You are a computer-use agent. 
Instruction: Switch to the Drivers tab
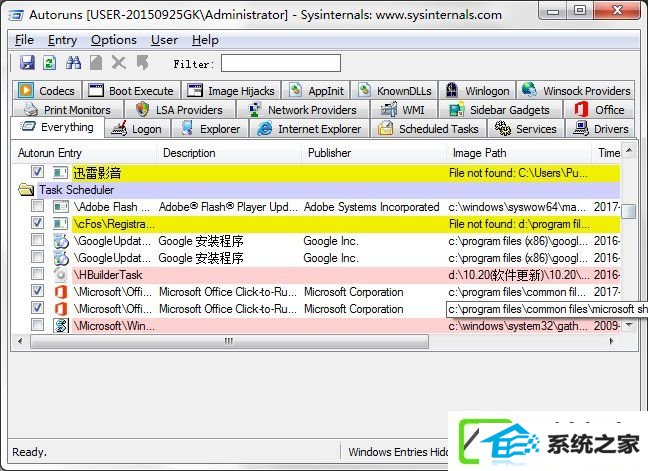coord(600,129)
